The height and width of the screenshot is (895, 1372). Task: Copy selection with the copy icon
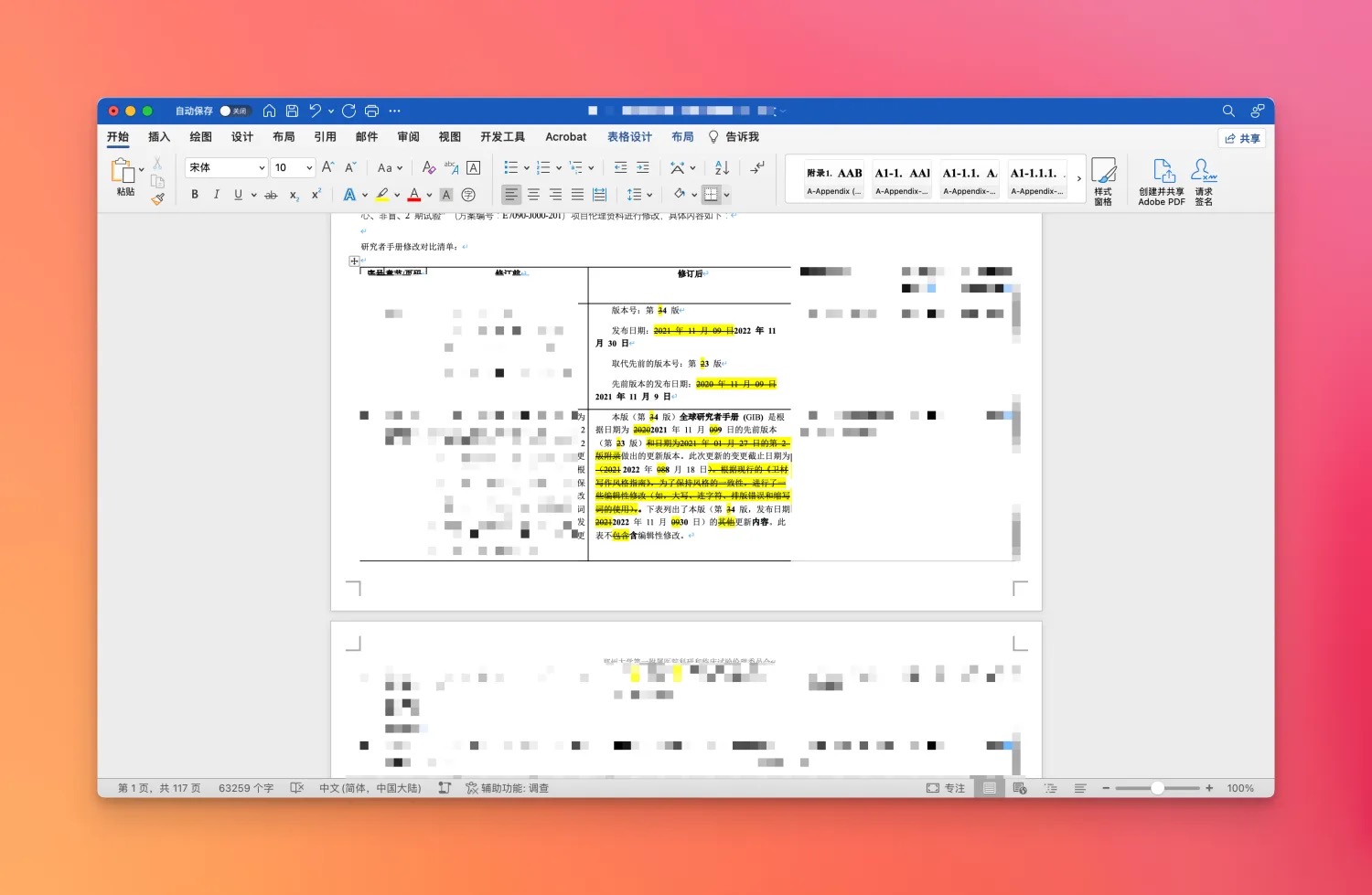pos(157,181)
